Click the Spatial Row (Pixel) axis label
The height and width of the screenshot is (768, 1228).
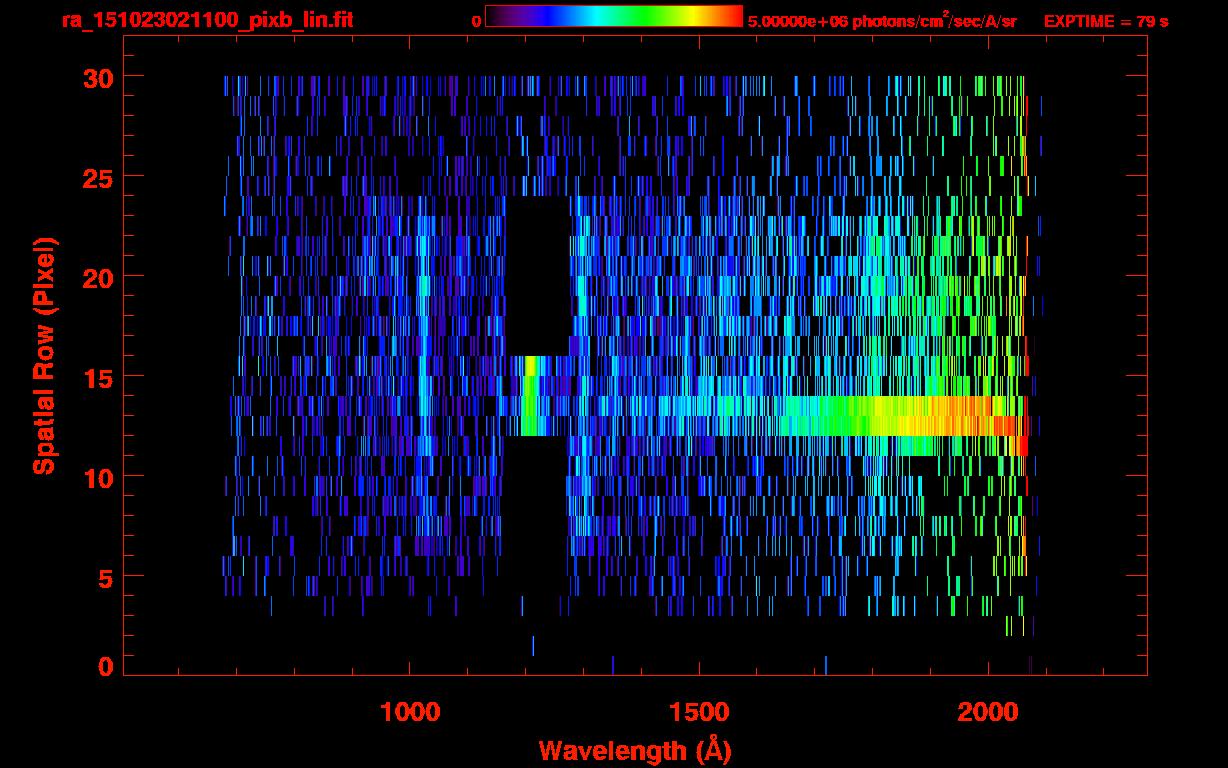44,355
